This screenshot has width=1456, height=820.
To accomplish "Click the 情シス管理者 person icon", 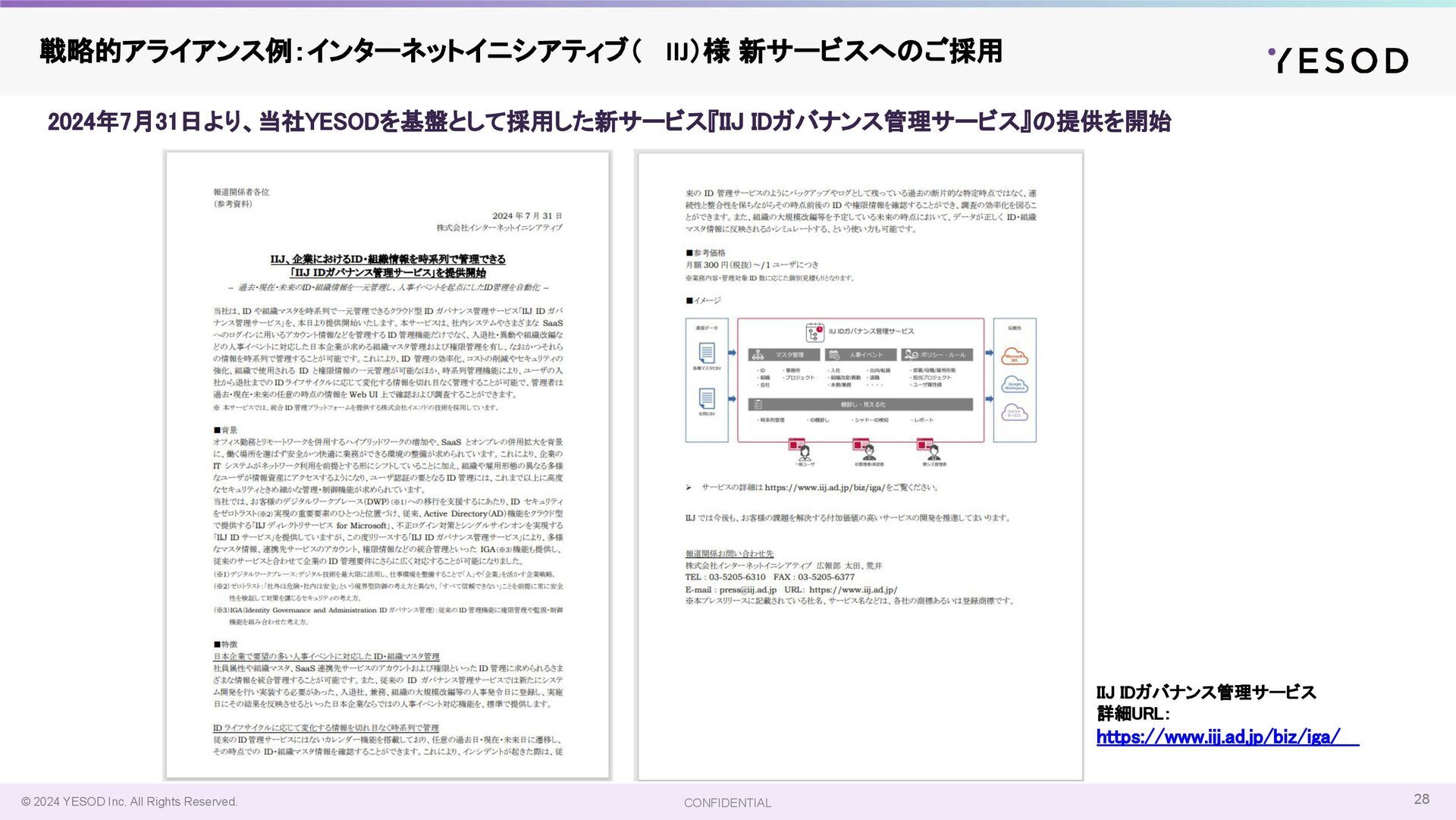I will (x=934, y=453).
